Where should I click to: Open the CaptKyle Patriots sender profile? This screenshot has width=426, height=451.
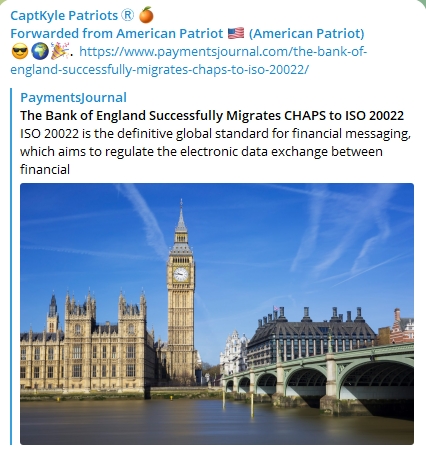tap(72, 15)
